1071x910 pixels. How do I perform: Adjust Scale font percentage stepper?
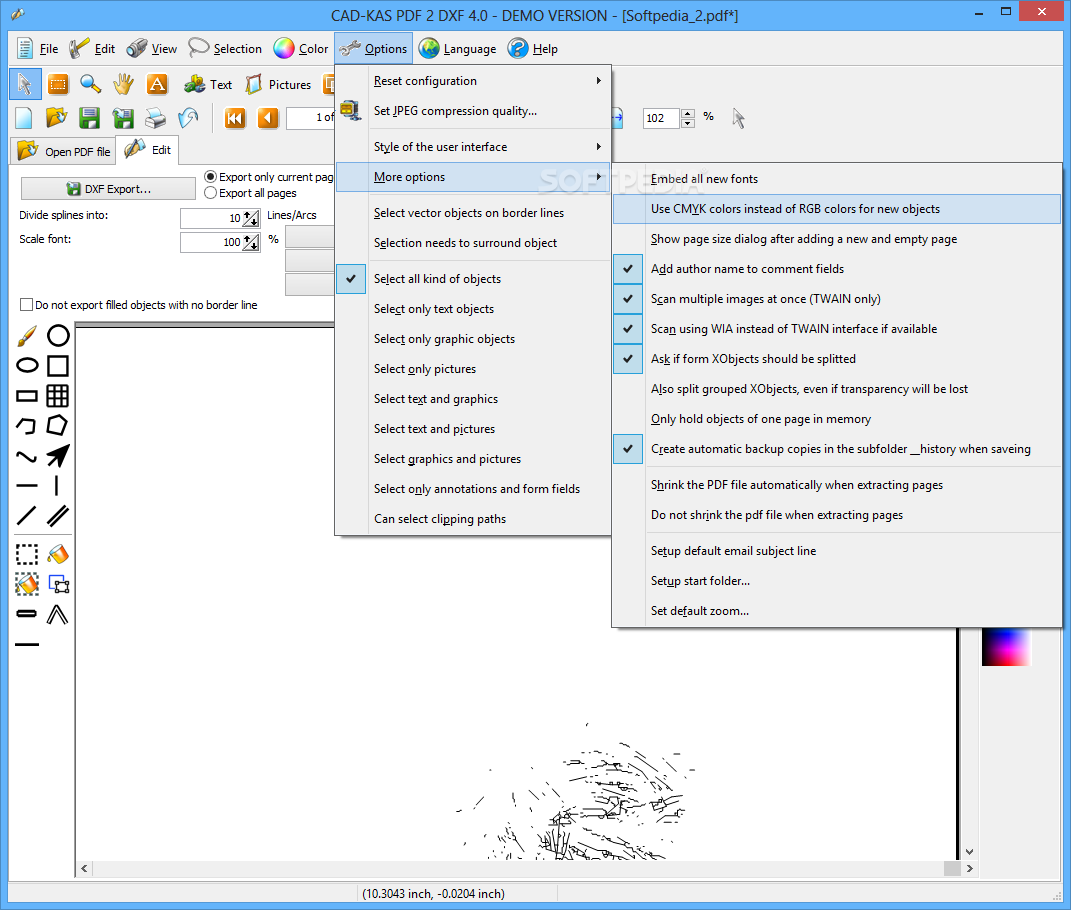pos(251,242)
